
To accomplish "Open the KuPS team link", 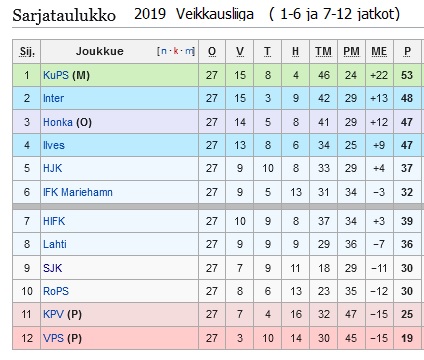I will click(x=56, y=75).
